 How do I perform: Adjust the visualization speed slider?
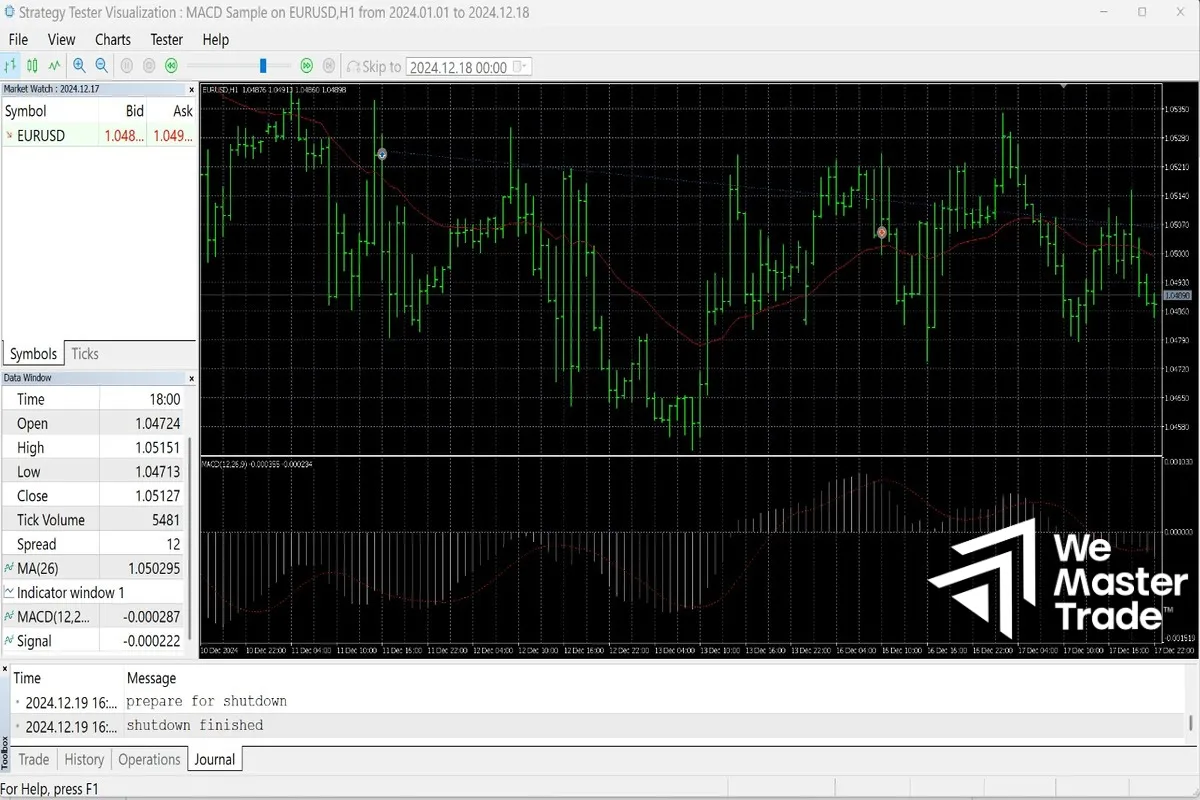pos(262,65)
